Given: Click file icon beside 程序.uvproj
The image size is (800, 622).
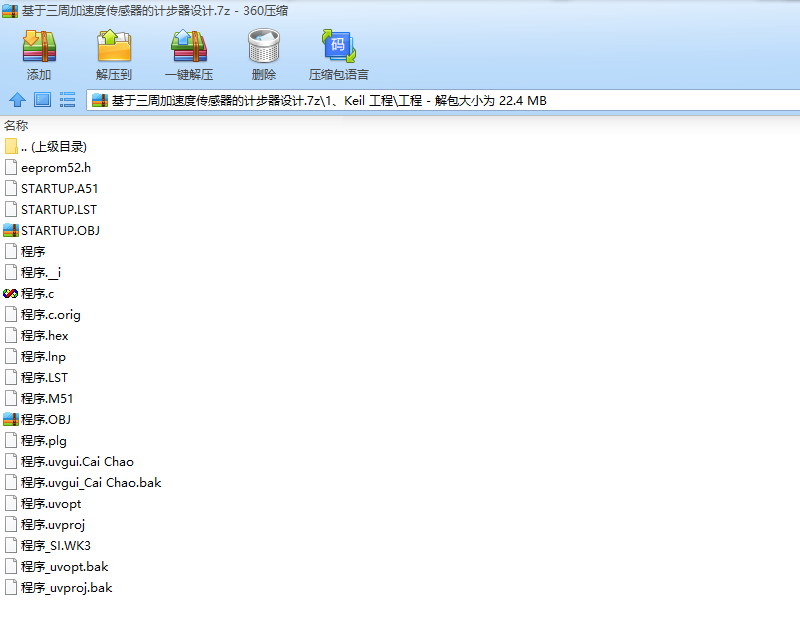Looking at the screenshot, I should point(11,525).
